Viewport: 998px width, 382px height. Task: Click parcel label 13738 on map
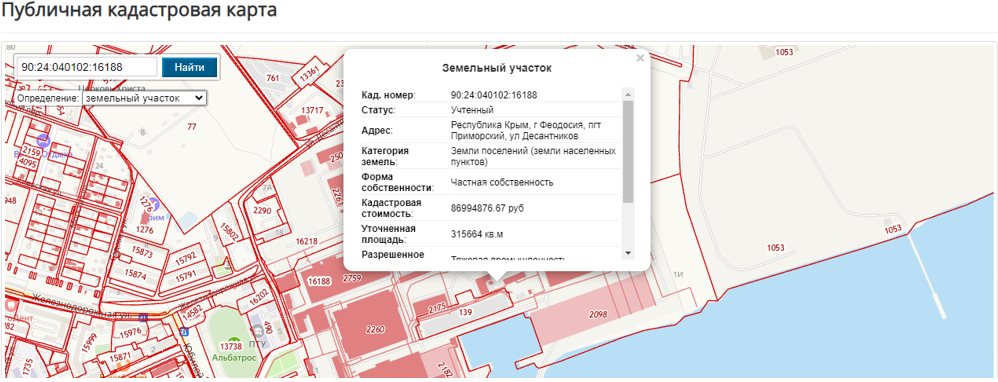pyautogui.click(x=230, y=346)
